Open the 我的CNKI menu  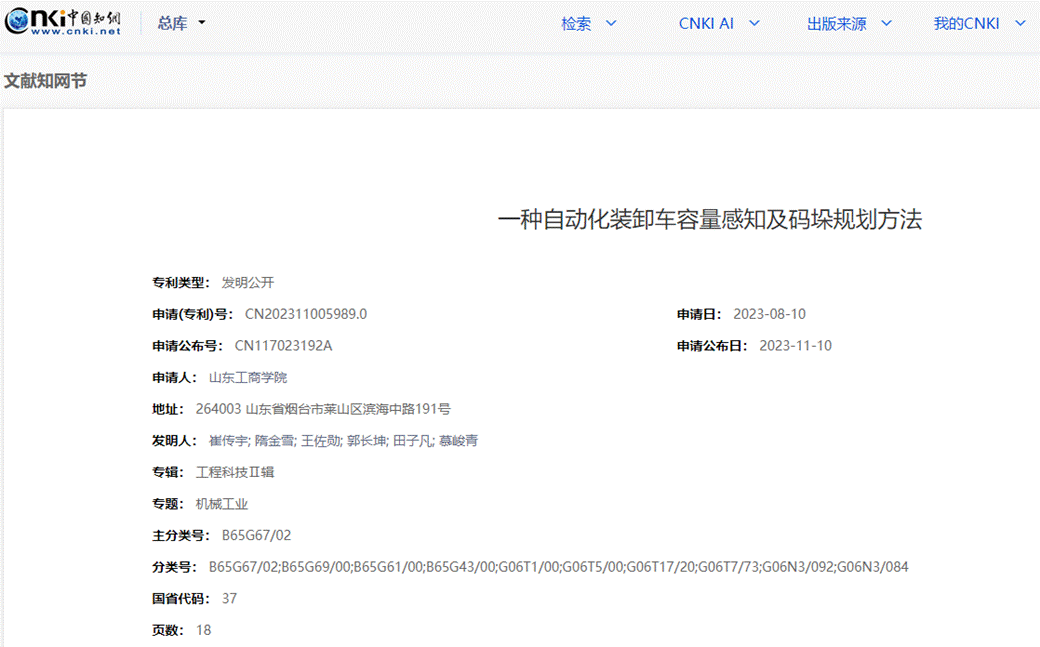coord(979,24)
